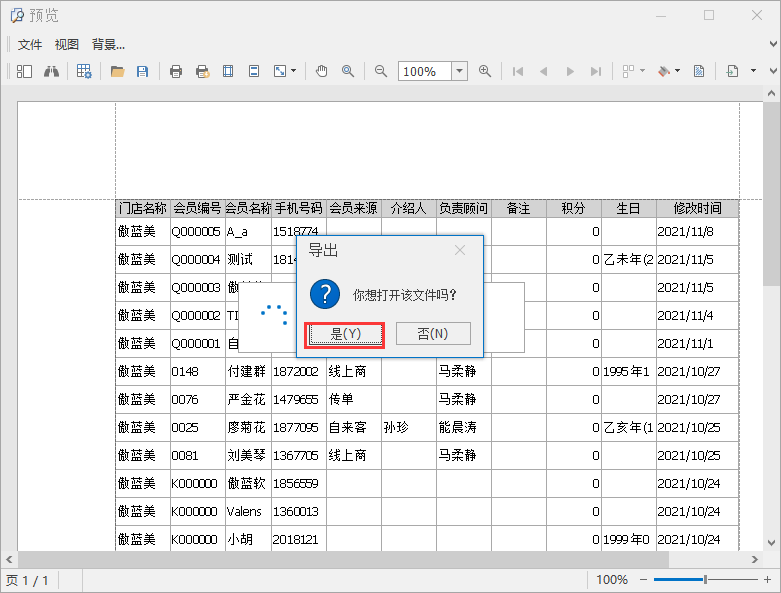The height and width of the screenshot is (593, 781).
Task: Click the 2021/11/8 date cell
Action: pyautogui.click(x=697, y=232)
